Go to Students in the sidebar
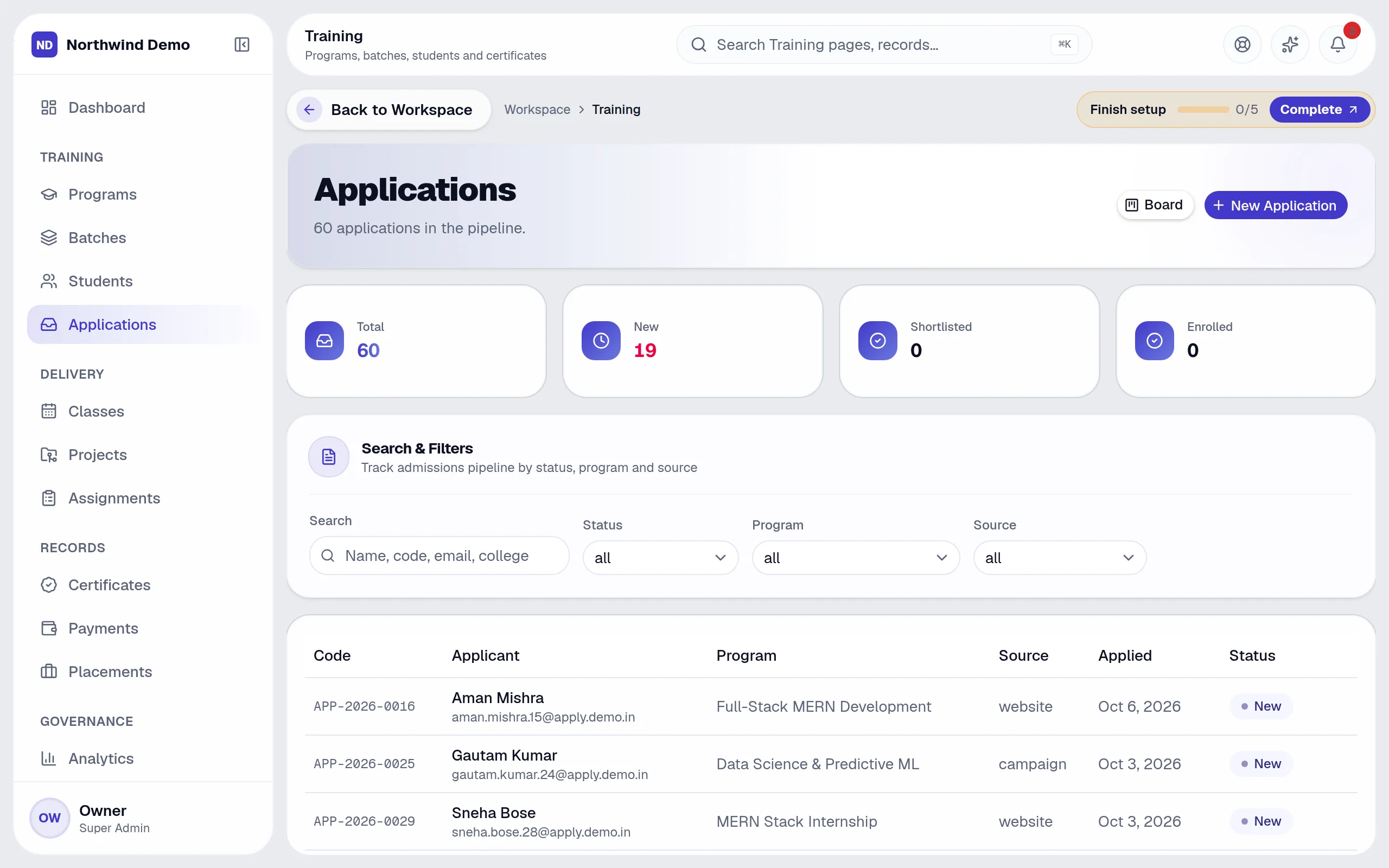 (x=143, y=282)
